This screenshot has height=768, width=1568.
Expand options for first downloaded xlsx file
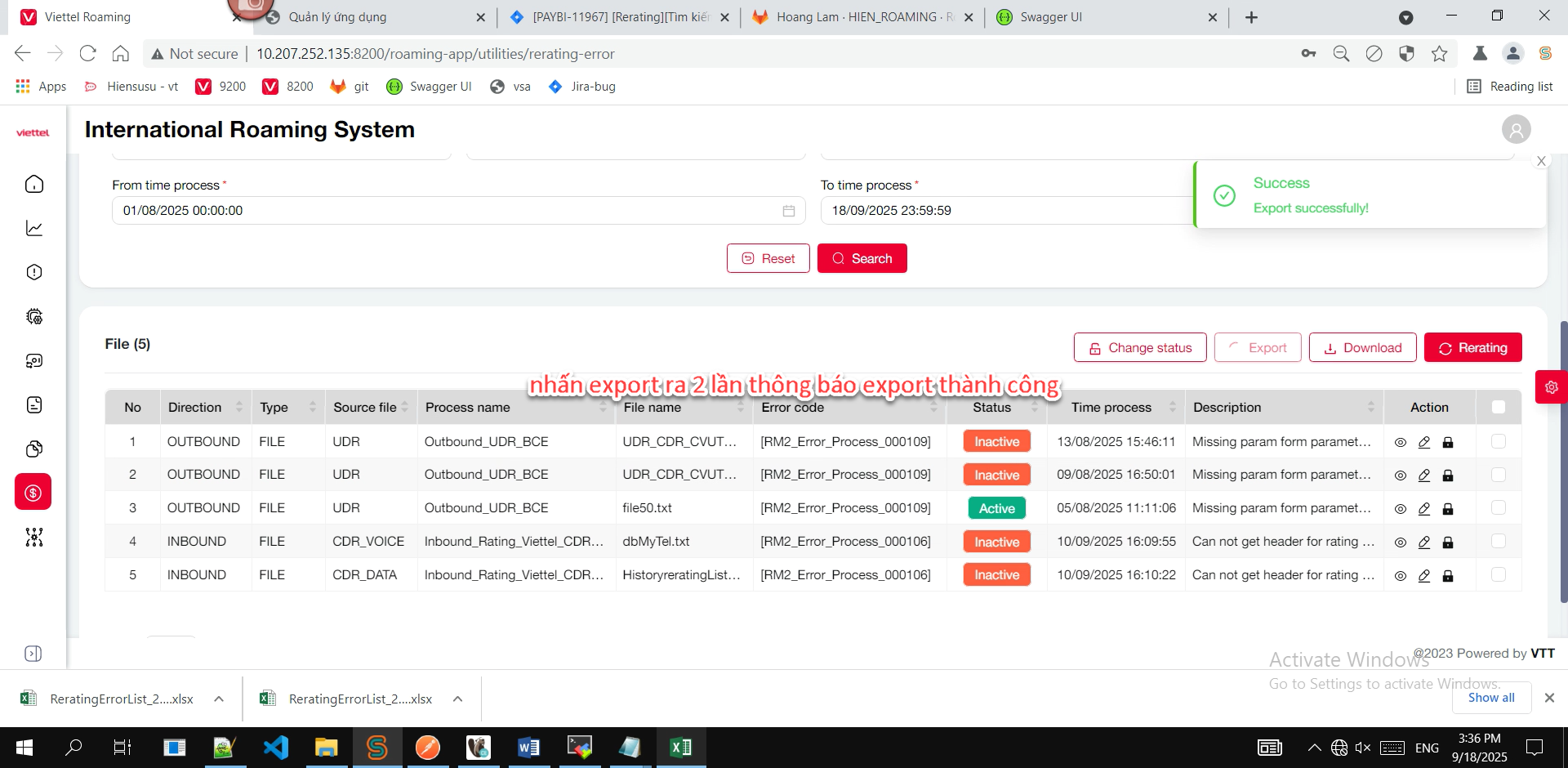[219, 699]
